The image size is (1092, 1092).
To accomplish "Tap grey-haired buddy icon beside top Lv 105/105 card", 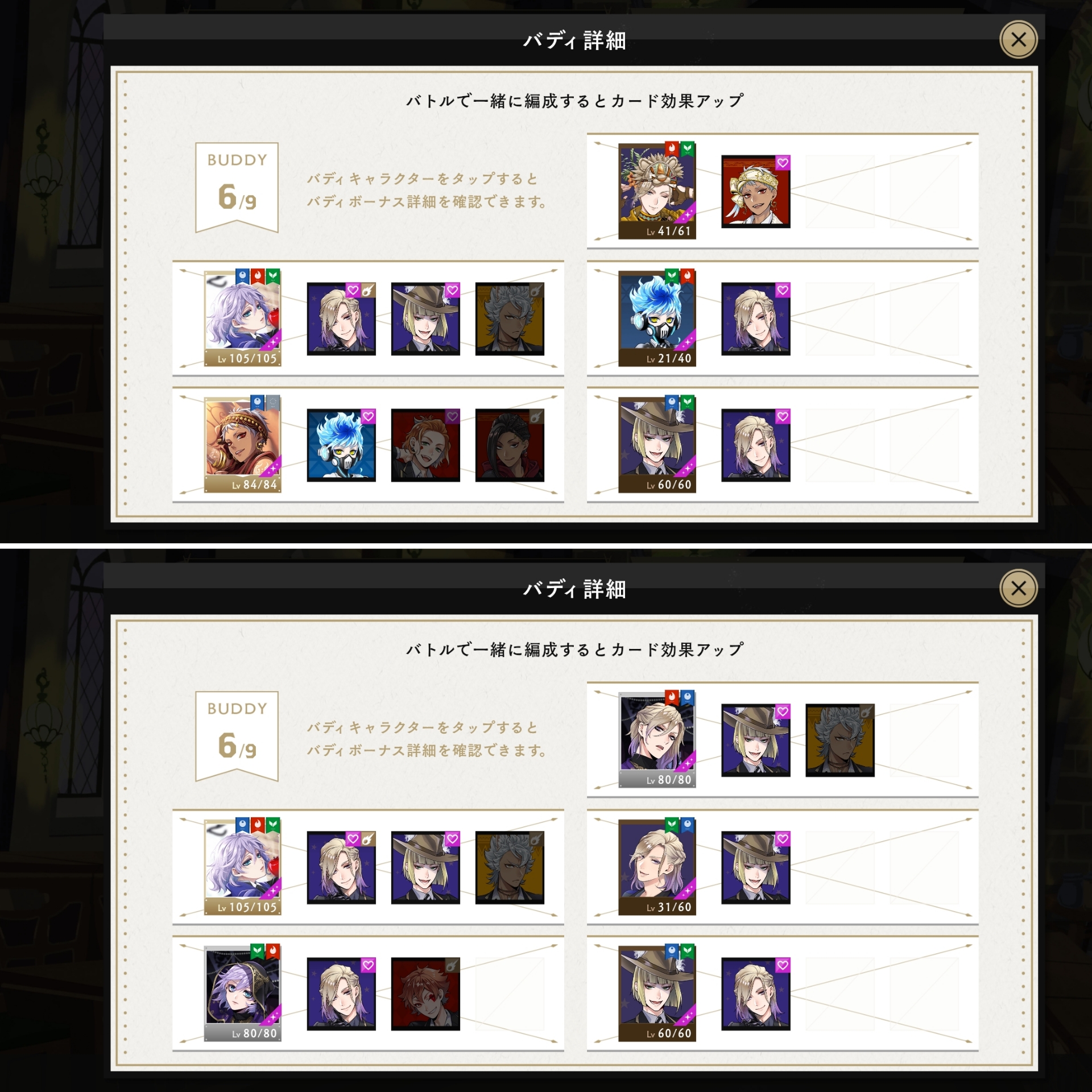I will [x=510, y=319].
